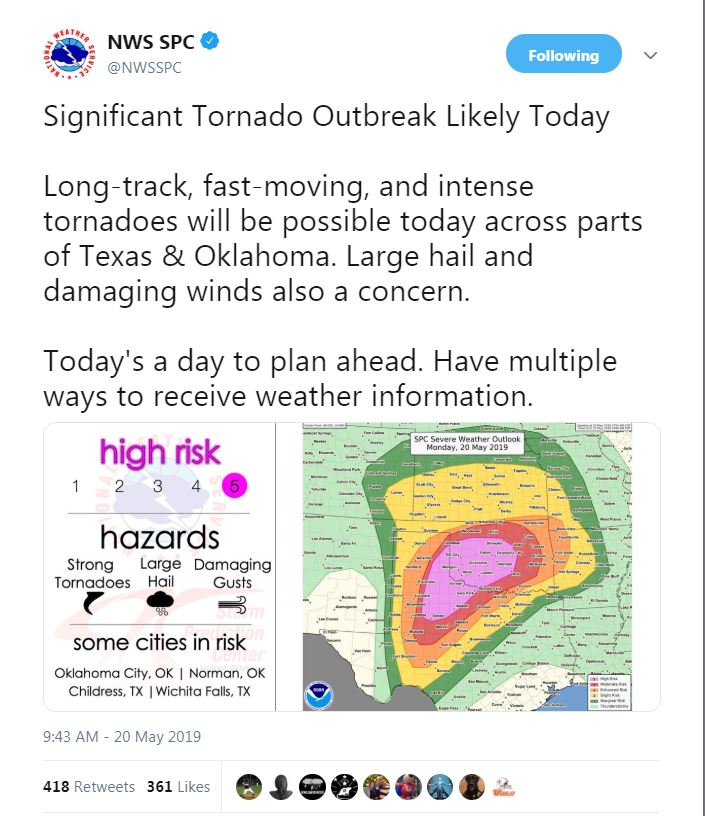This screenshot has width=705, height=816.
Task: Click the last liker avatar, orange logo
Action: 503,787
